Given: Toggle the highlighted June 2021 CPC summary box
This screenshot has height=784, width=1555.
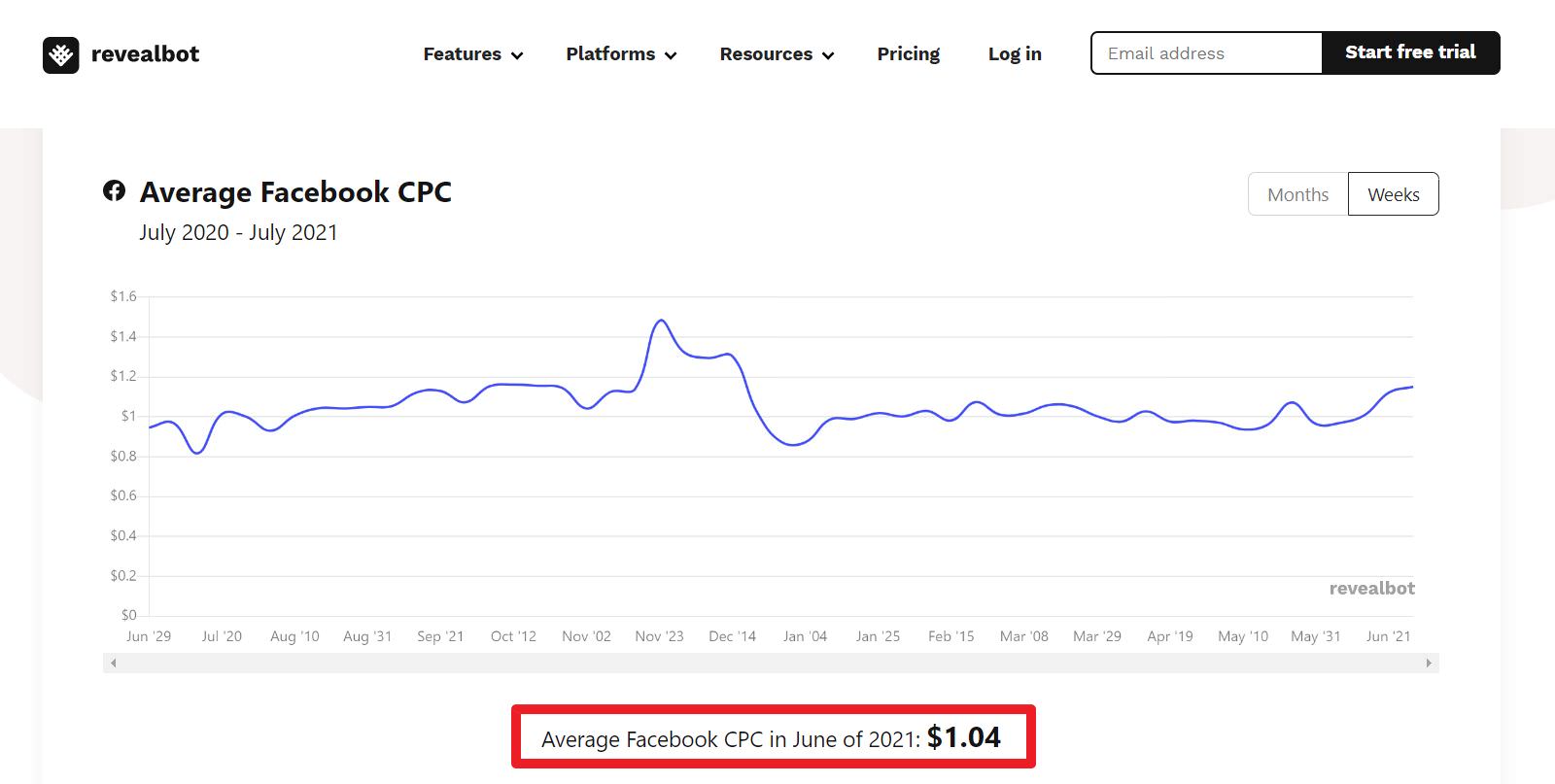Looking at the screenshot, I should click(x=773, y=736).
